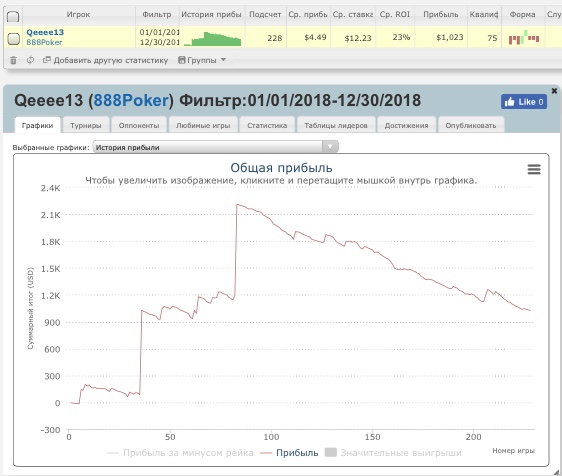Switch to the 'Таблицы лидеров' tab
This screenshot has height=476, width=562.
pos(336,125)
